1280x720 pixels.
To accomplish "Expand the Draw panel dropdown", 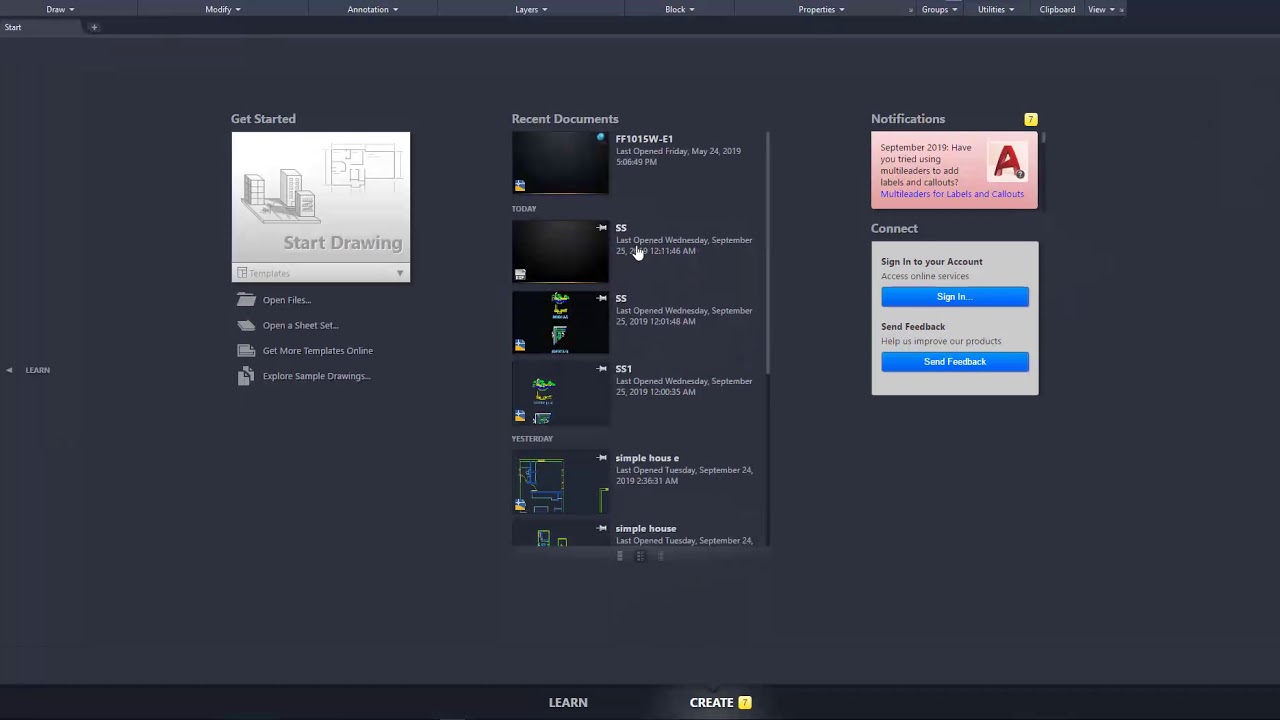I will tap(60, 9).
